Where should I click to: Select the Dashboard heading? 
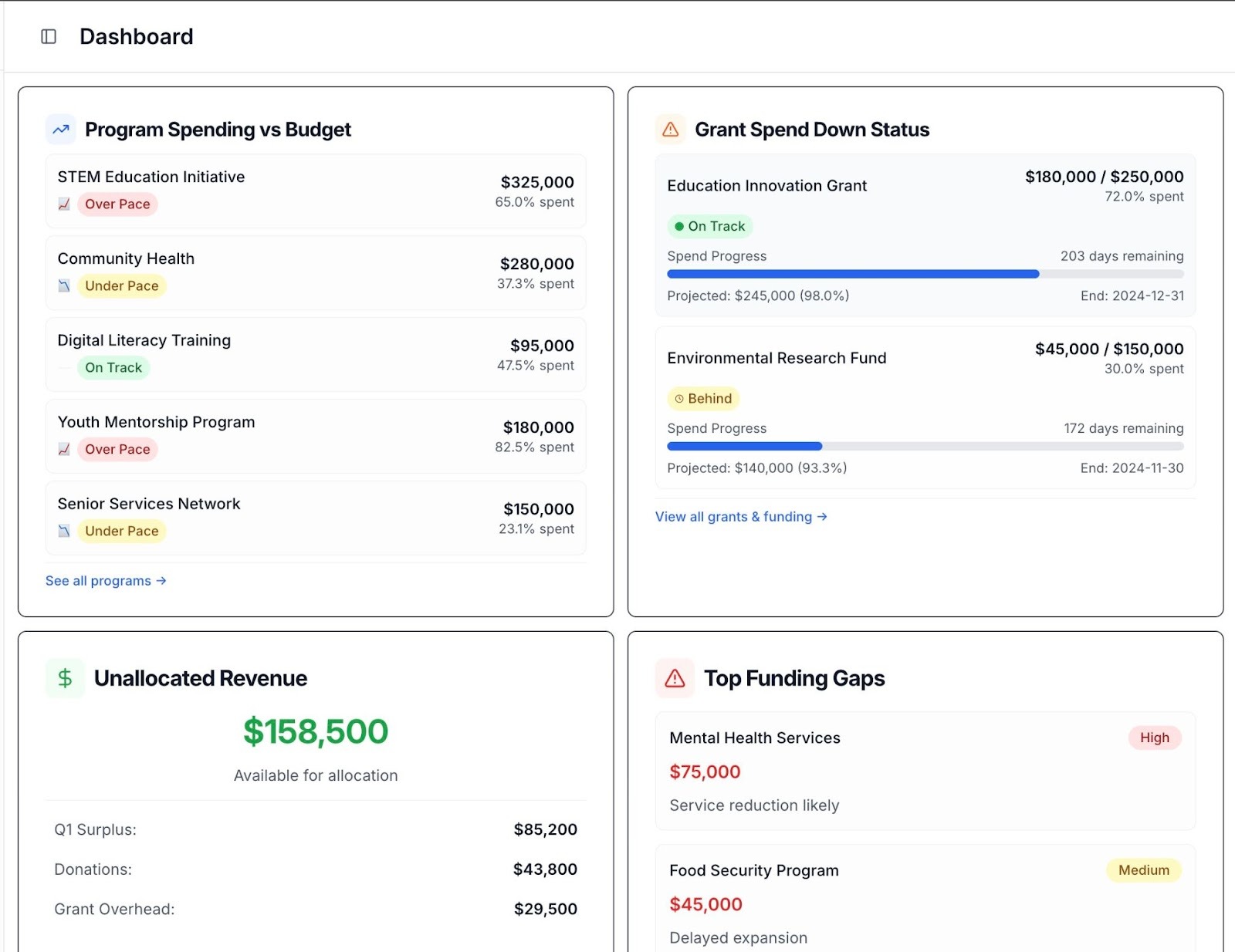[x=136, y=35]
